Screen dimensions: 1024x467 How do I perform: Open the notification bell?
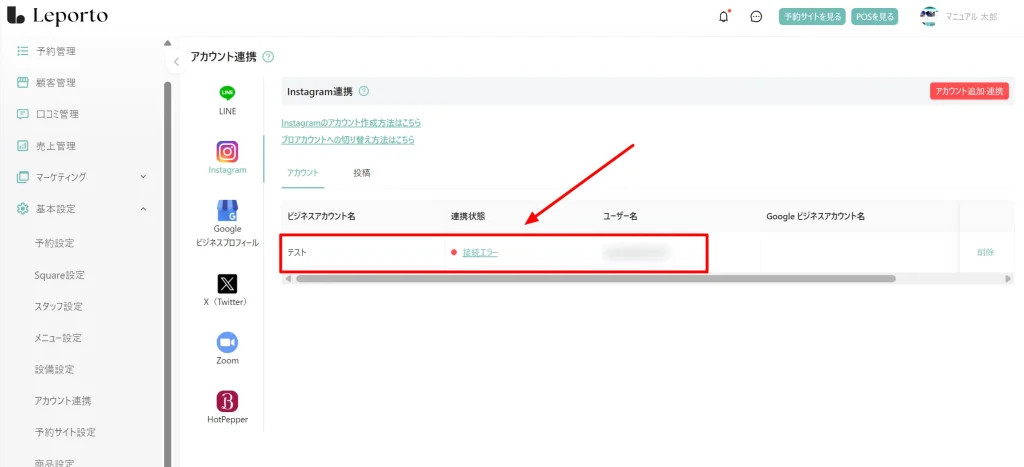point(724,17)
